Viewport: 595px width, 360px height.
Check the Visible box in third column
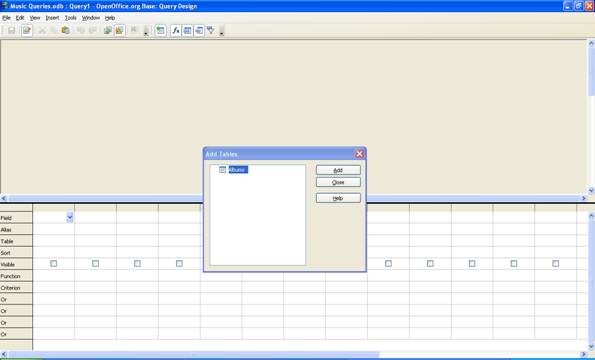137,263
